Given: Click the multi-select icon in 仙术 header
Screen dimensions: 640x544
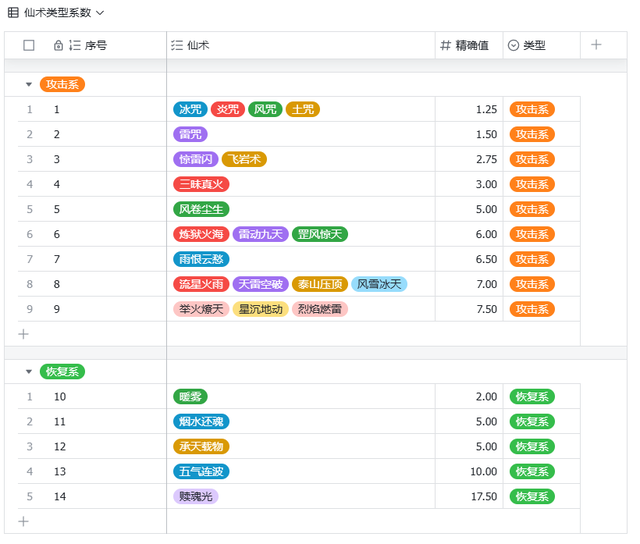Looking at the screenshot, I should [177, 45].
